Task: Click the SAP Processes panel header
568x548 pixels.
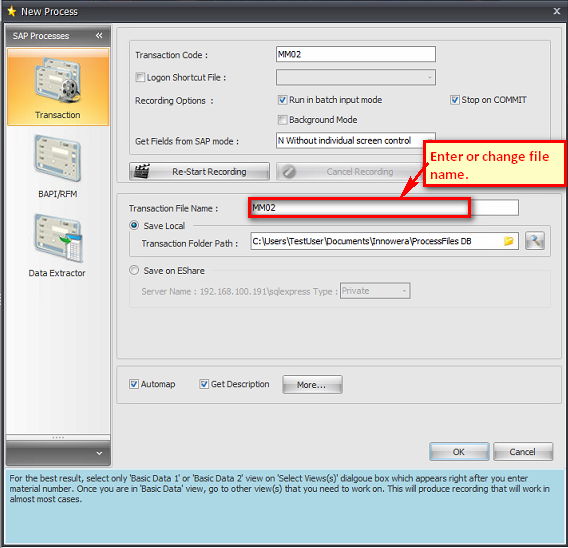Action: pyautogui.click(x=58, y=36)
